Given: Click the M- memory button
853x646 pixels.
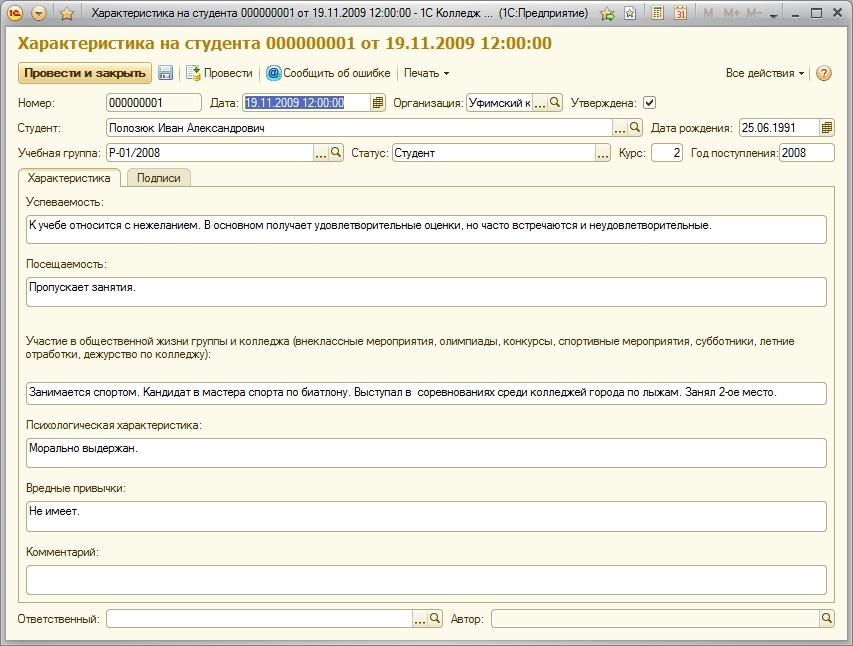Looking at the screenshot, I should (754, 13).
